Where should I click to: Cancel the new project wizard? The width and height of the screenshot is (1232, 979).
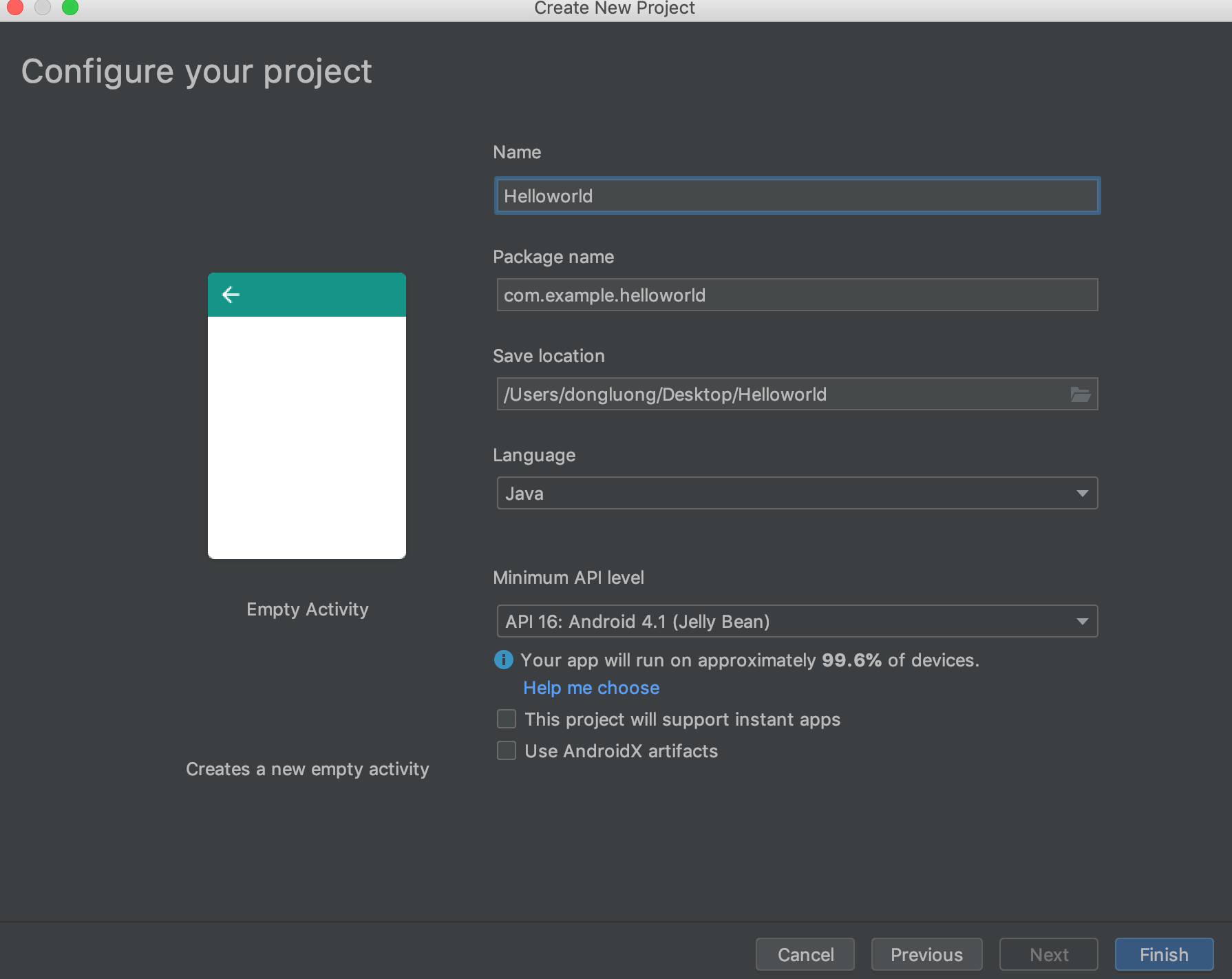click(x=805, y=955)
